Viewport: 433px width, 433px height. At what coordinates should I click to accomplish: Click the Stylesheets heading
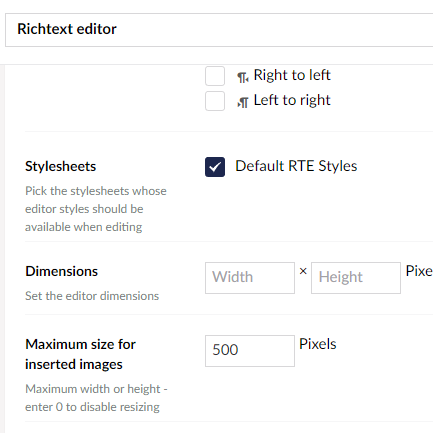[x=61, y=166]
